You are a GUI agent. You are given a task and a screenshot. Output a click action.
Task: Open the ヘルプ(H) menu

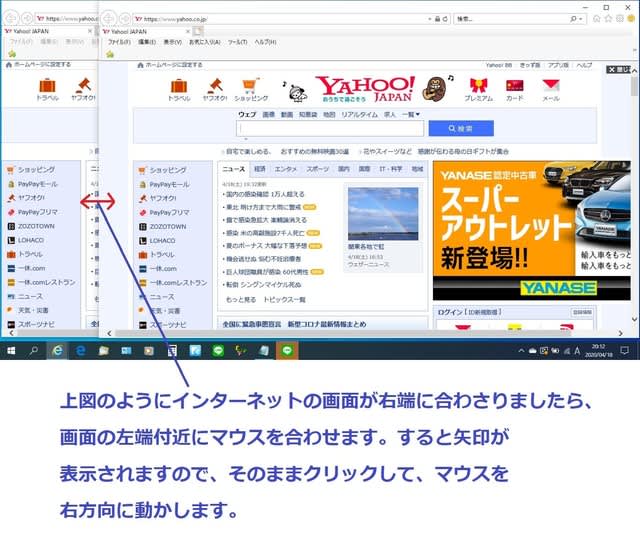(x=264, y=42)
